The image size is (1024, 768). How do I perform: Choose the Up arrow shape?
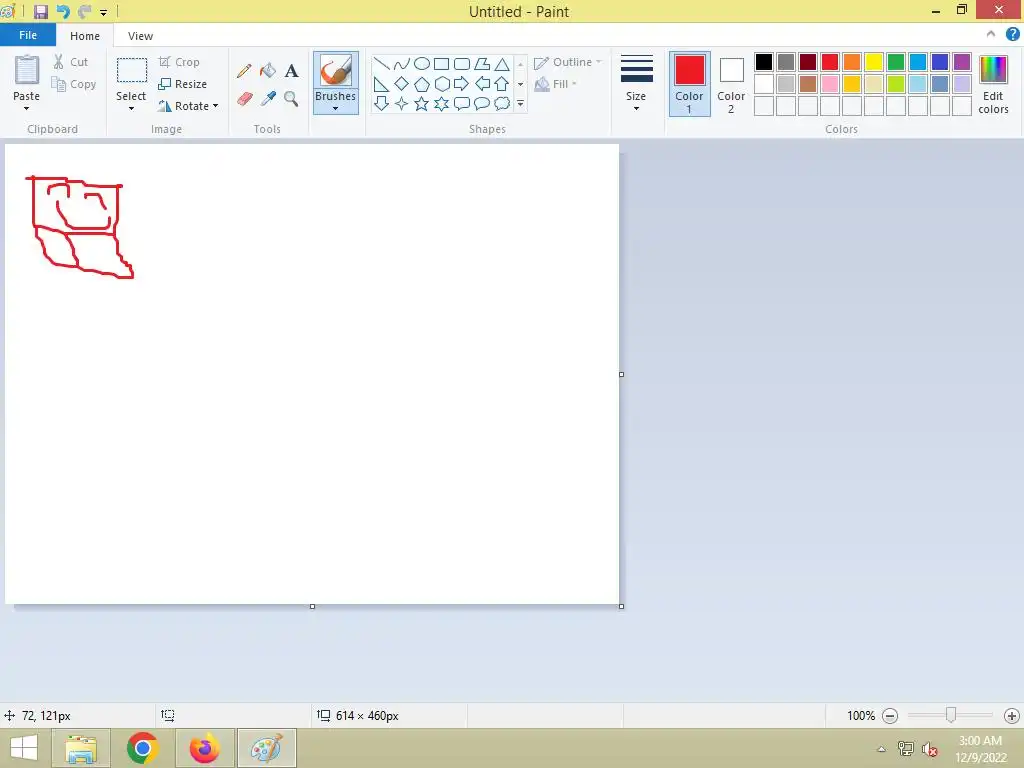click(502, 84)
